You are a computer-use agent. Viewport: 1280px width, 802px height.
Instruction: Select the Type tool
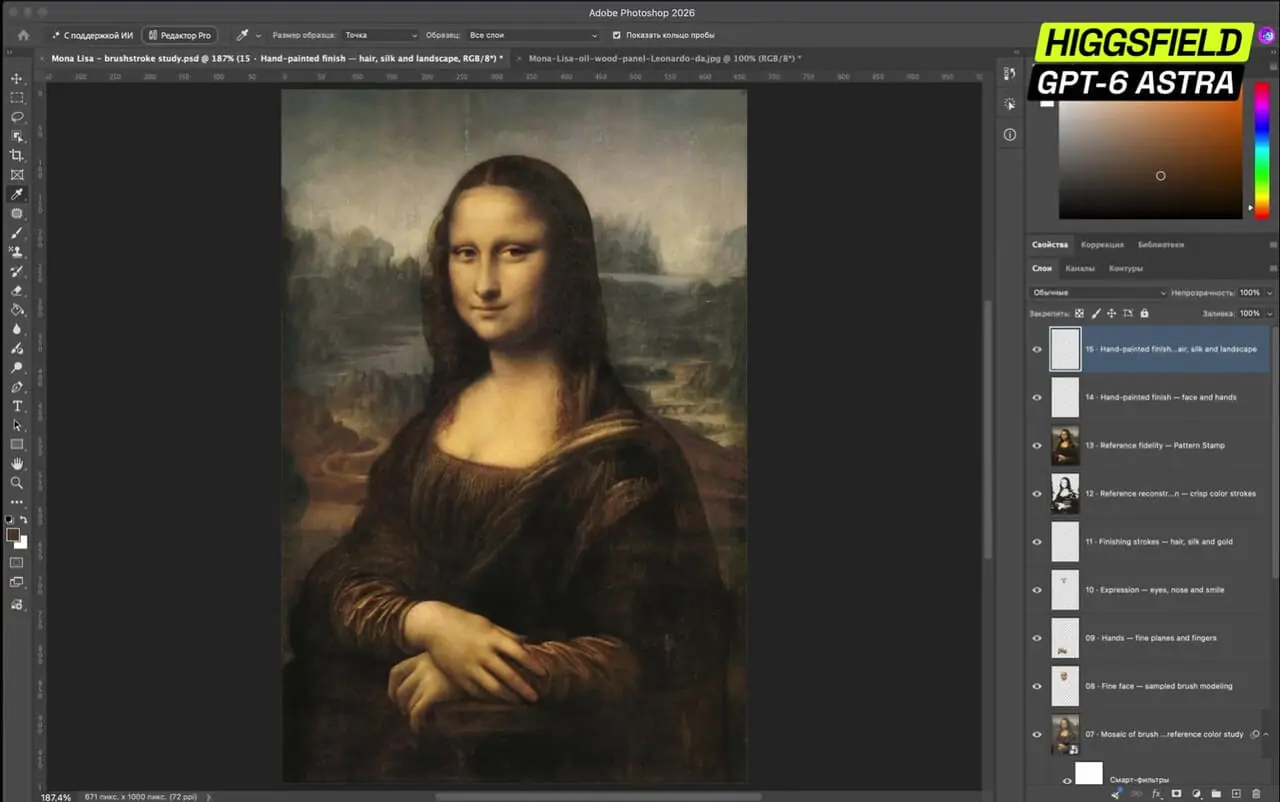click(x=17, y=406)
